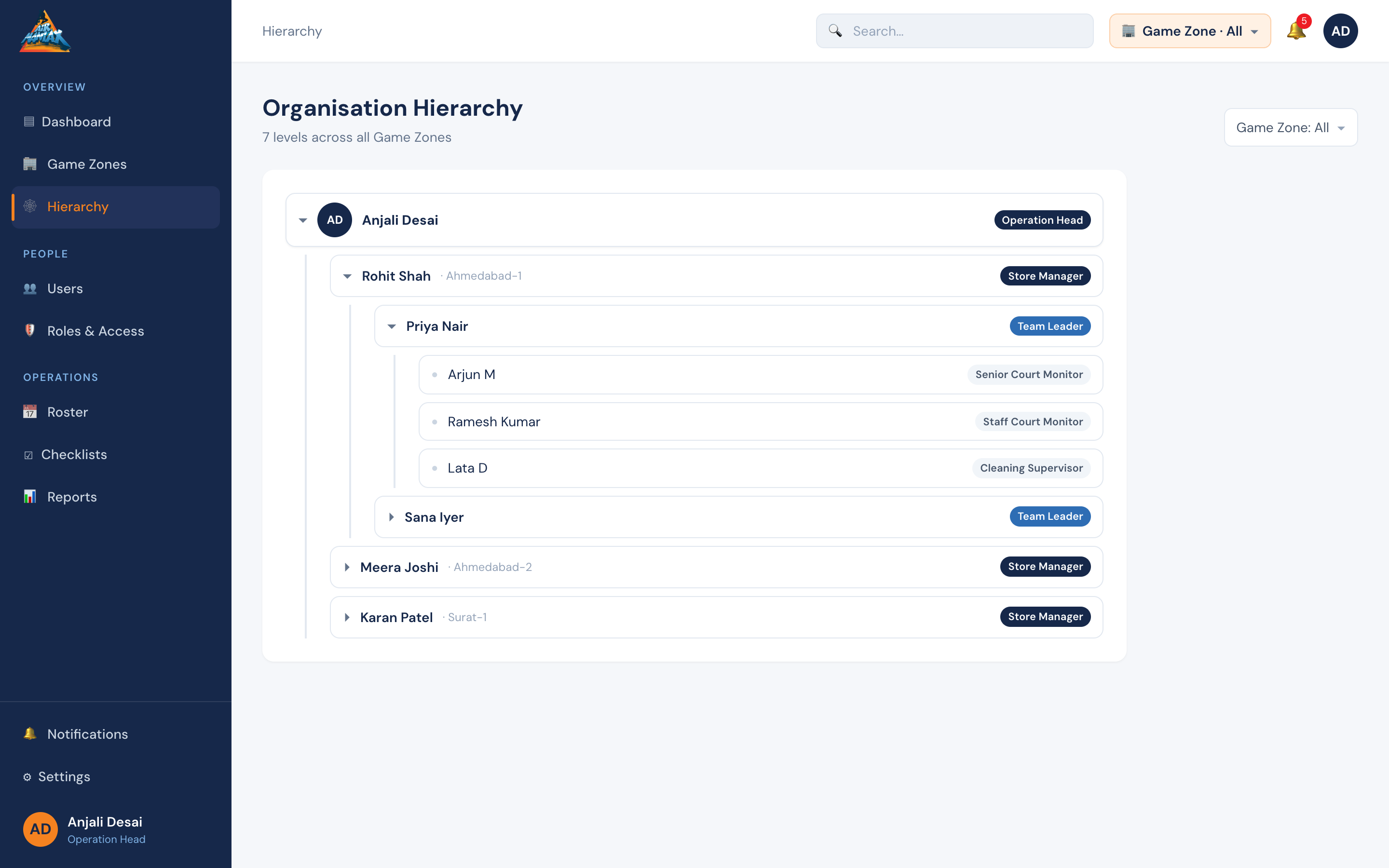
Task: Click Rohit Shah's Store Manager badge
Action: tap(1045, 276)
